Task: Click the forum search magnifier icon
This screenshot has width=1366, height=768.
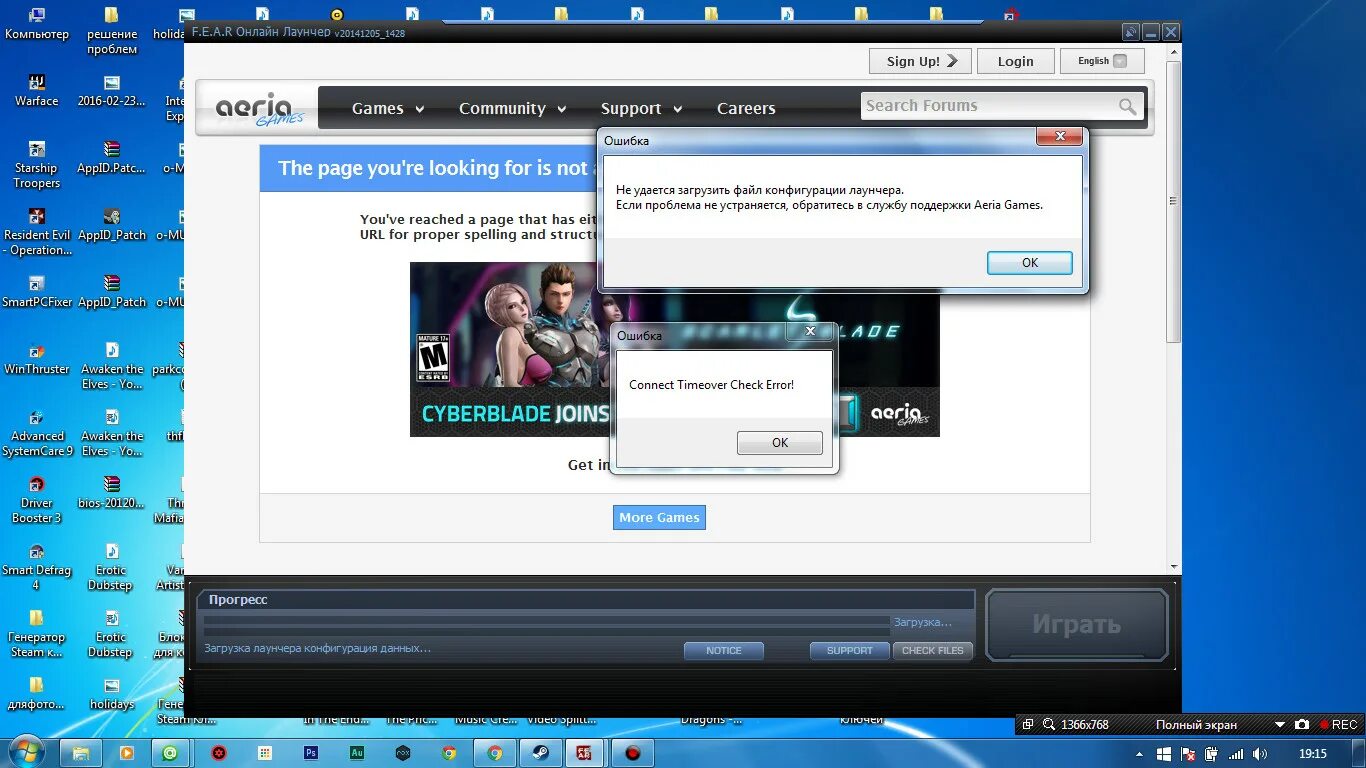Action: (x=1127, y=106)
